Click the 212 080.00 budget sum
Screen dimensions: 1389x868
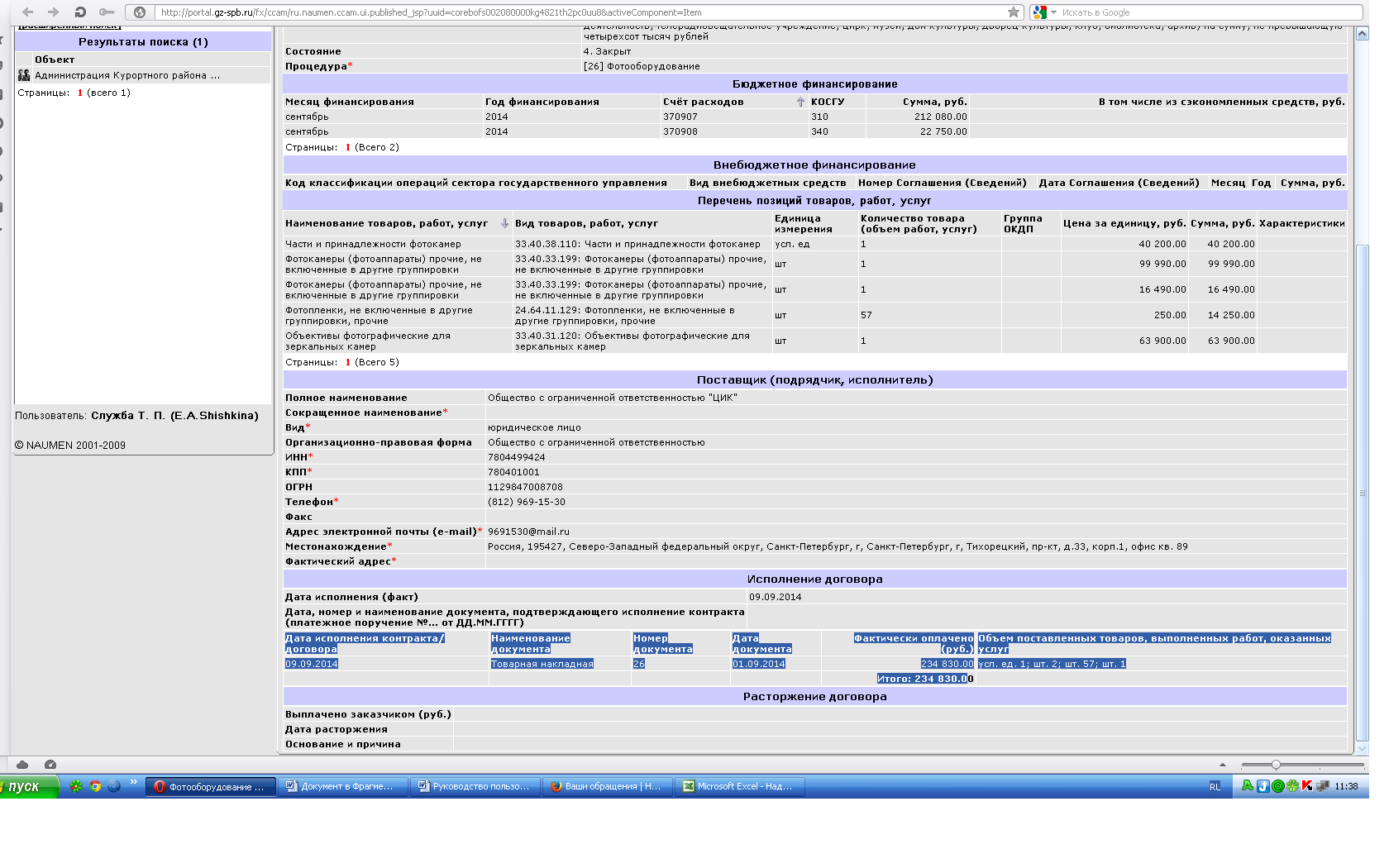(941, 117)
